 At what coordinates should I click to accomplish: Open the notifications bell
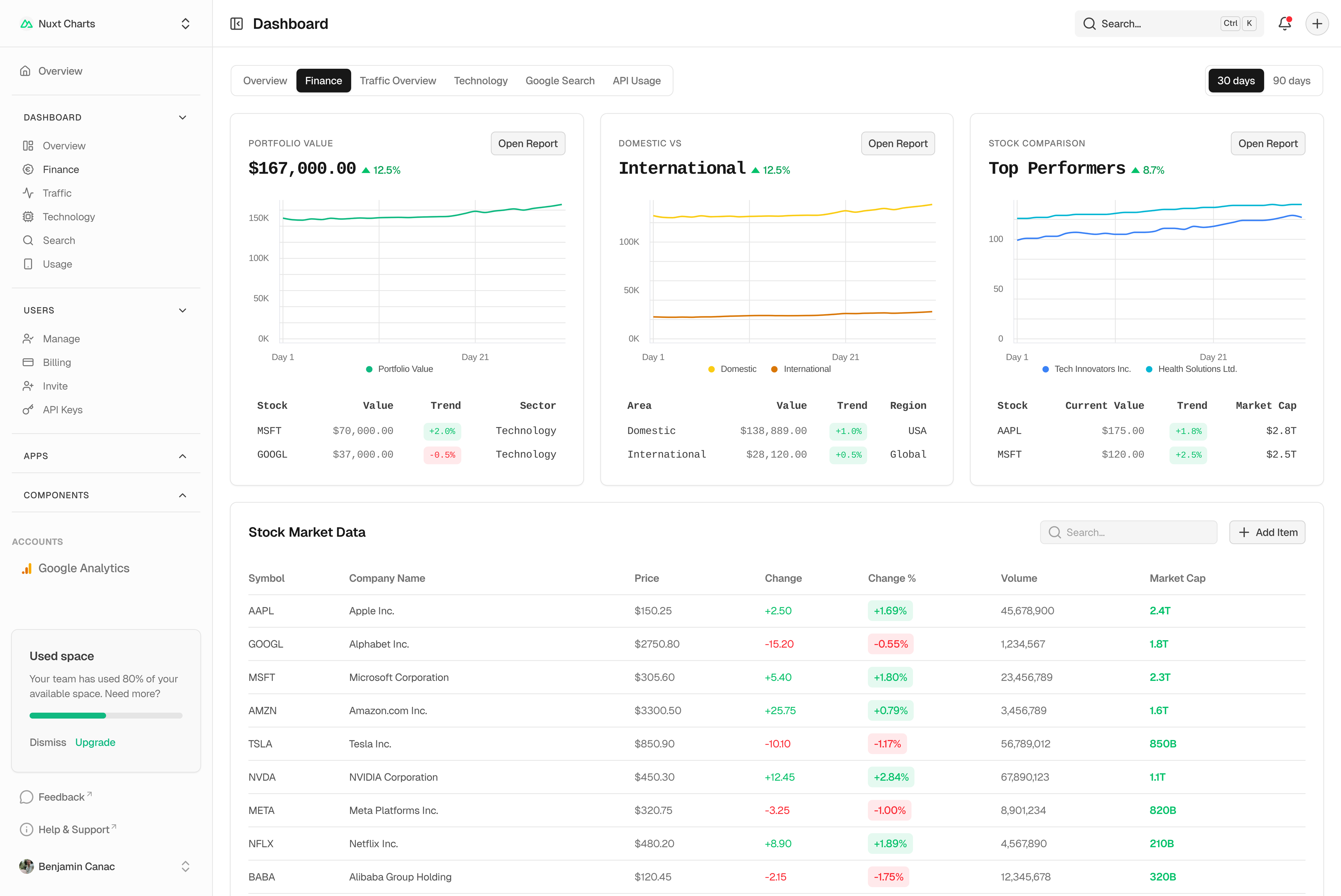(x=1284, y=23)
